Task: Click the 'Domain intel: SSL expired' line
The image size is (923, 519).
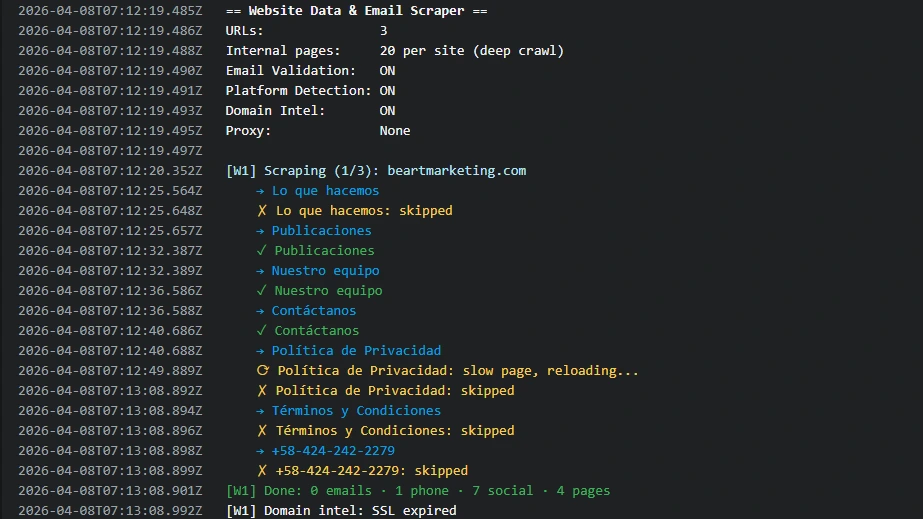Action: [x=341, y=511]
